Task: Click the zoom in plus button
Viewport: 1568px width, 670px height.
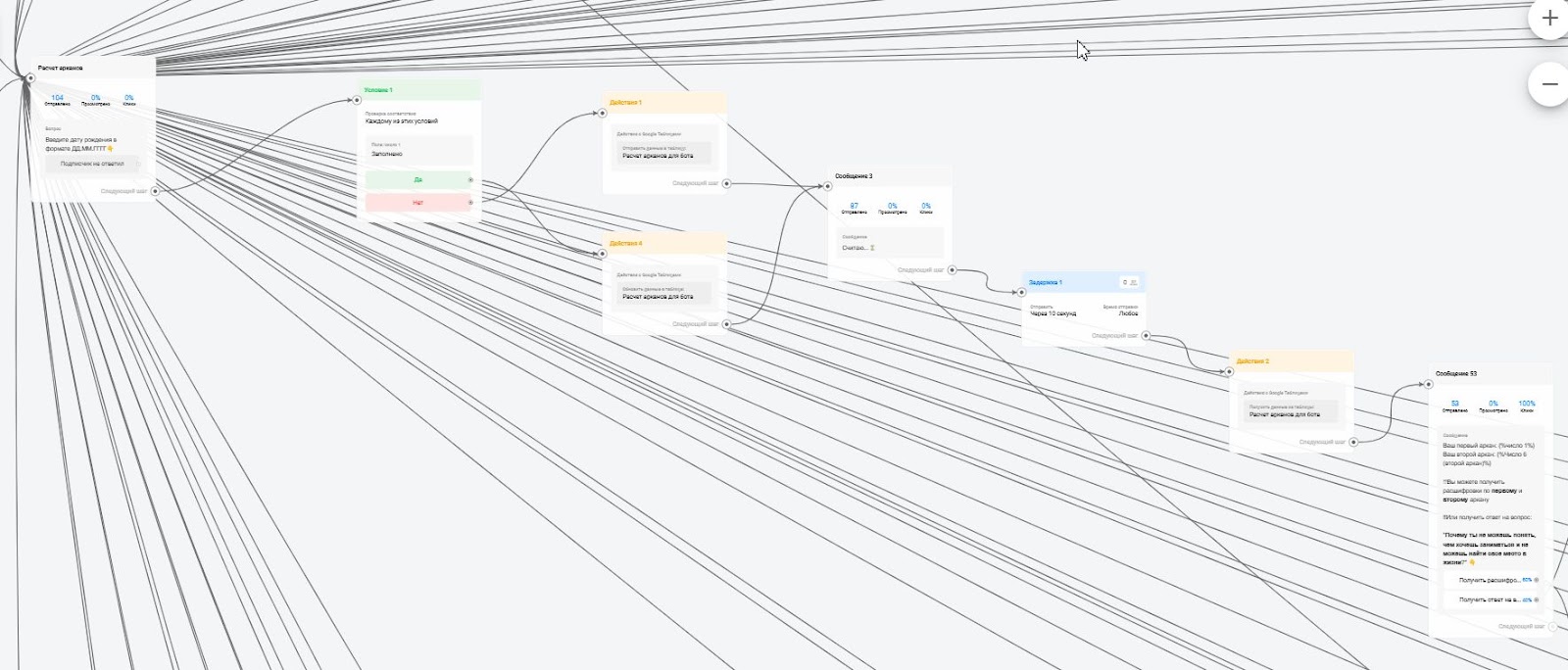Action: tap(1549, 19)
